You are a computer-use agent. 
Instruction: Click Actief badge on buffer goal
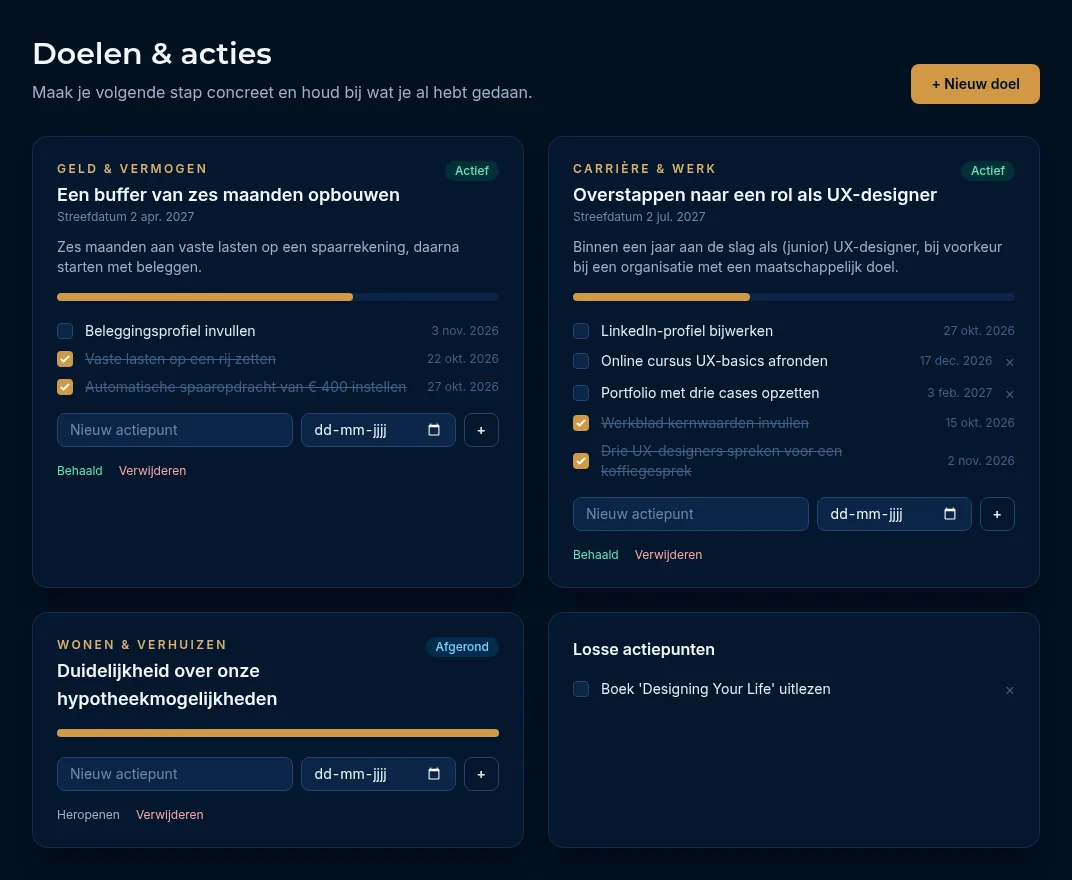[472, 171]
